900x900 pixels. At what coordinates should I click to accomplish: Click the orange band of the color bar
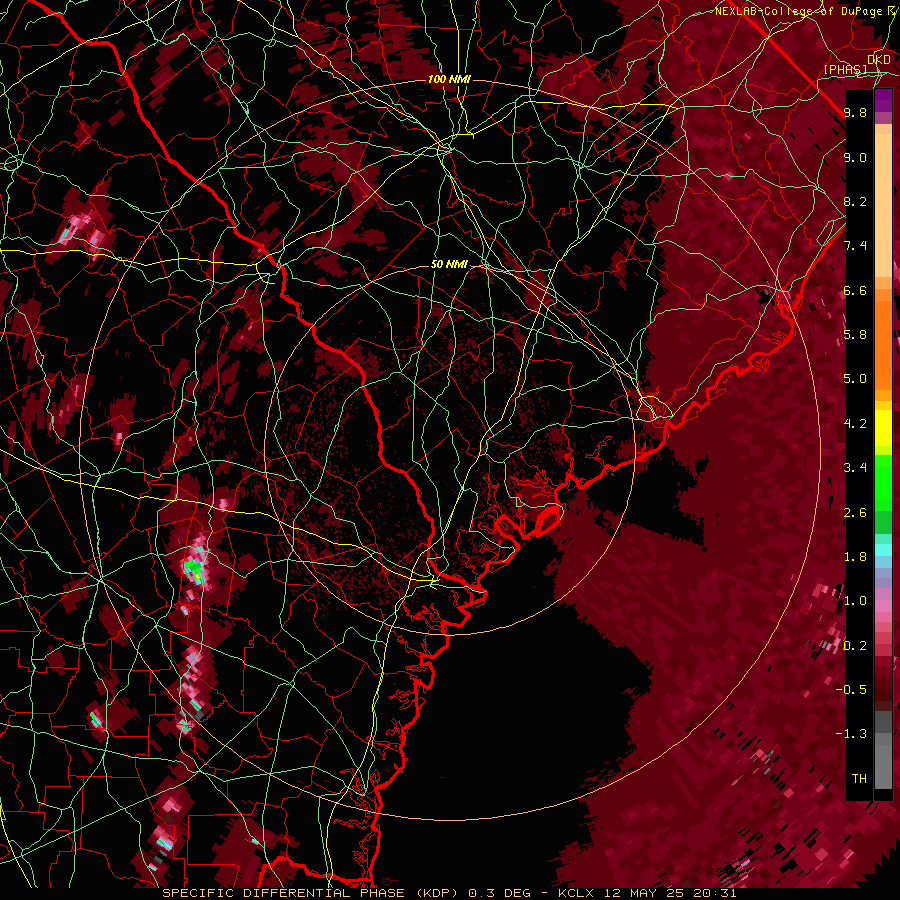point(883,339)
